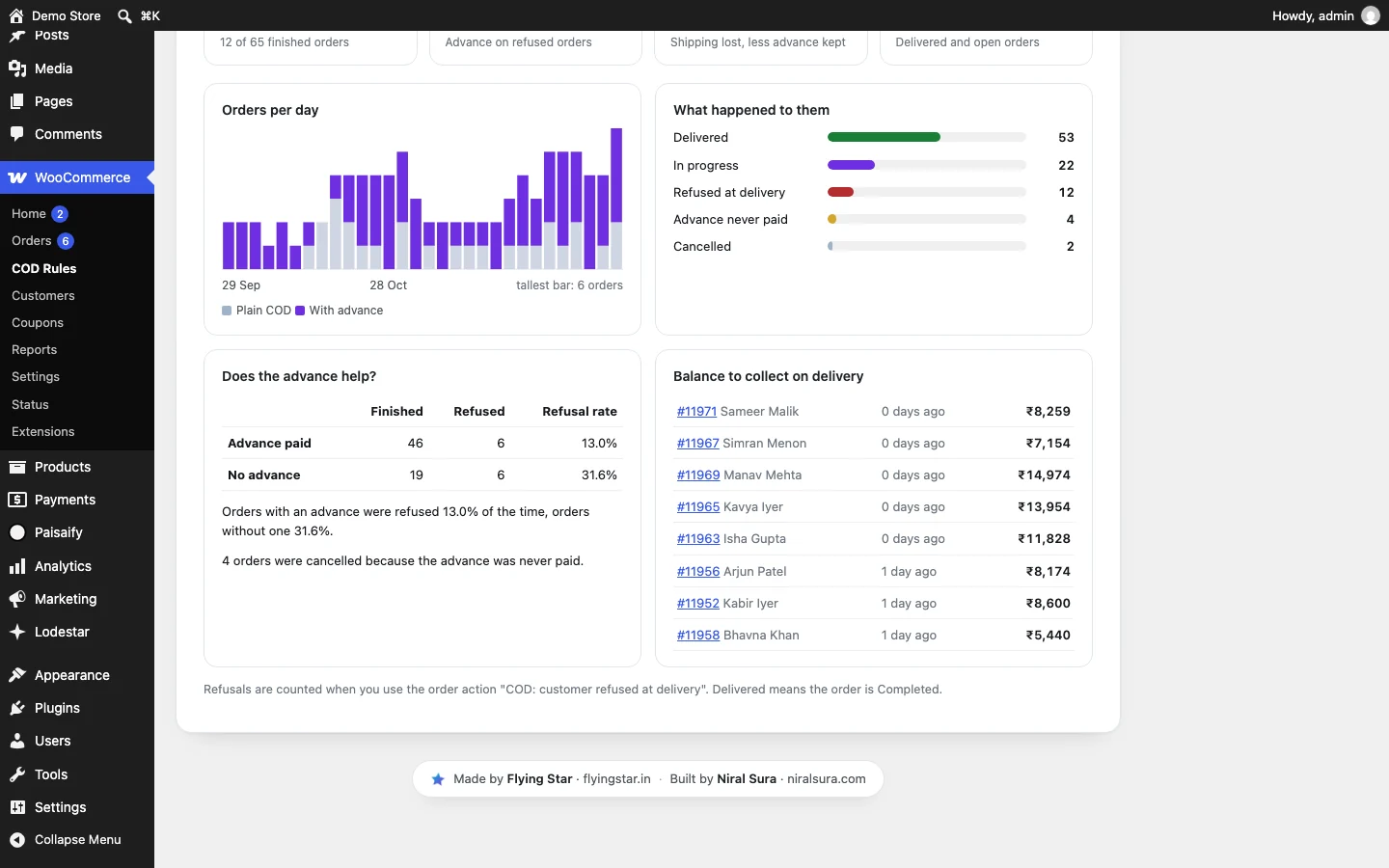
Task: Click the Appearance brush icon
Action: (17, 675)
